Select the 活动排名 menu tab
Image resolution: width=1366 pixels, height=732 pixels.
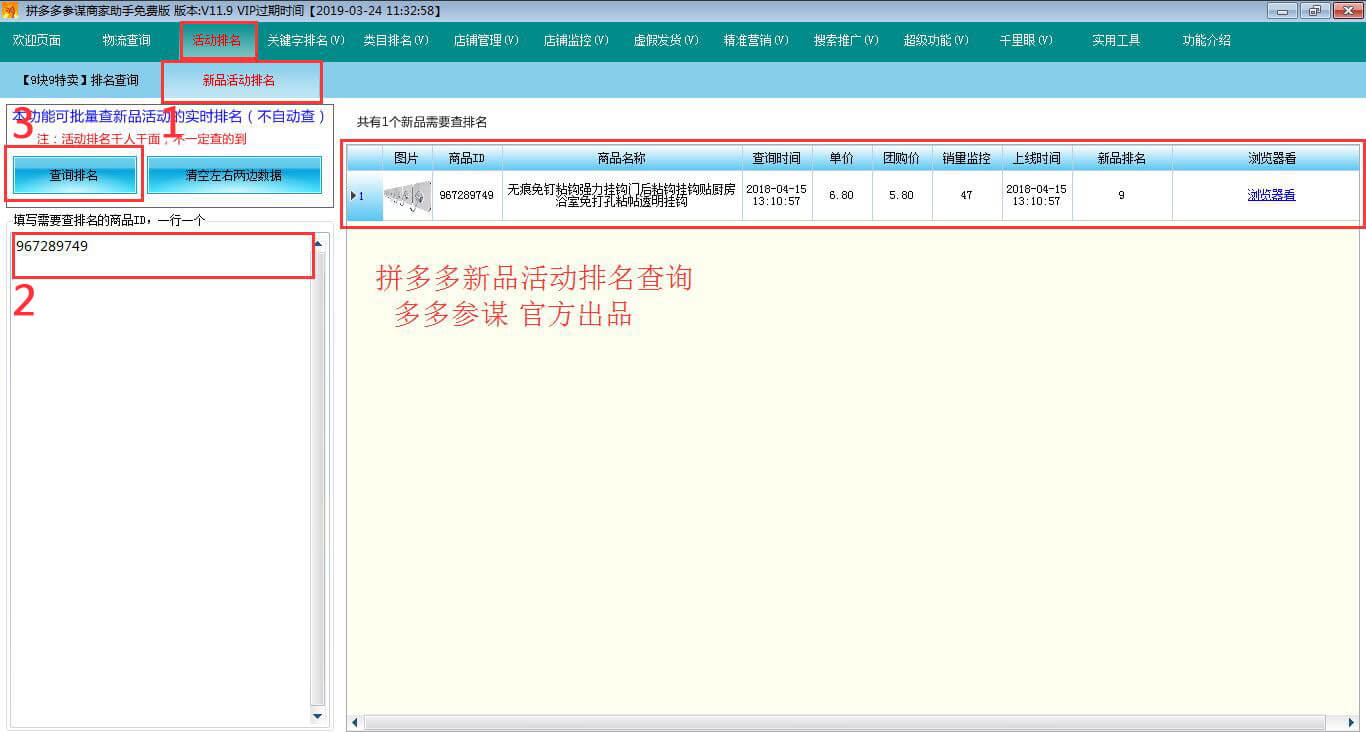coord(217,41)
